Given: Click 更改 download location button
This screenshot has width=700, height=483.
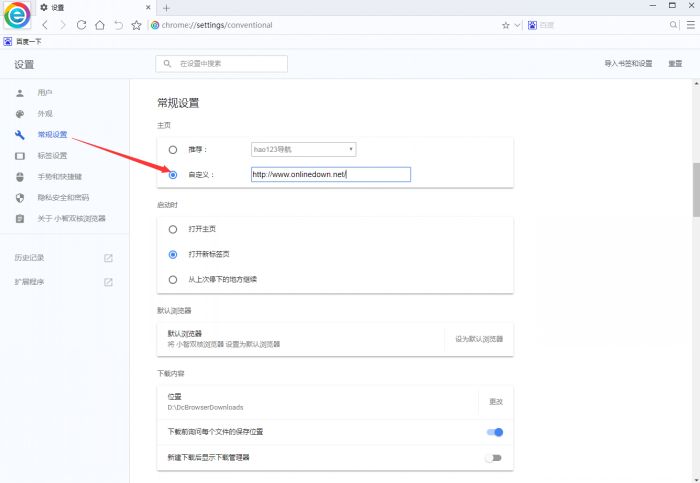Looking at the screenshot, I should click(496, 402).
